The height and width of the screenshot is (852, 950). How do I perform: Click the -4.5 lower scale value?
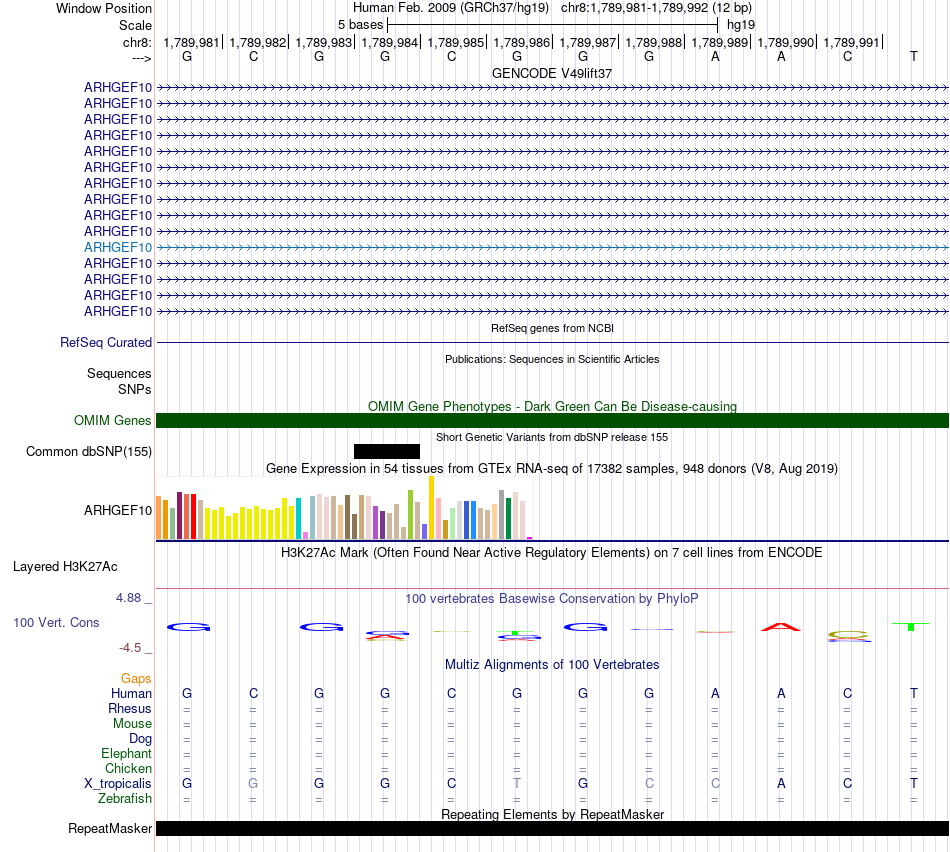[x=130, y=648]
